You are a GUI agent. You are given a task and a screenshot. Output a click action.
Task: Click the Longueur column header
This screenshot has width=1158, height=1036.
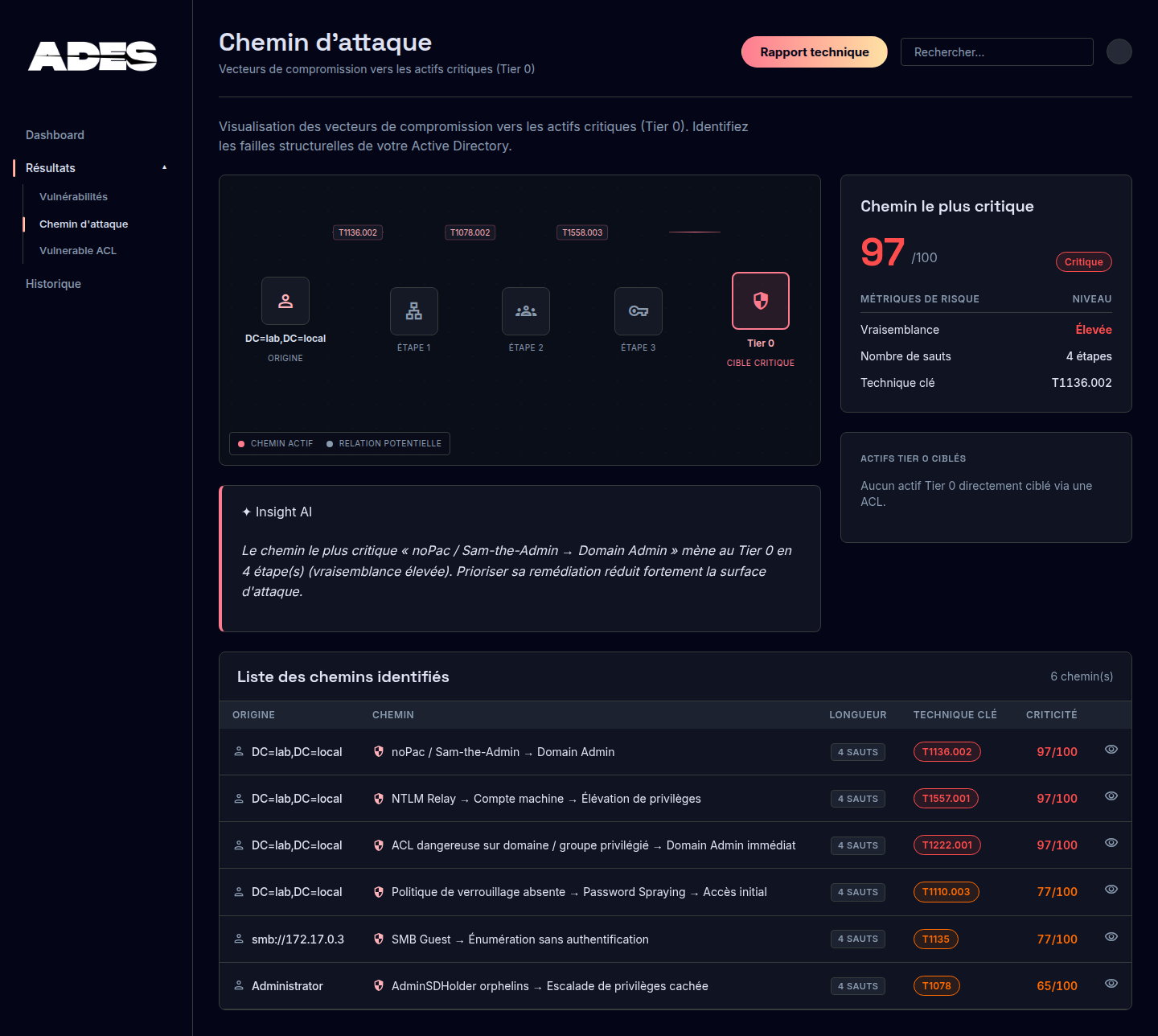(857, 714)
